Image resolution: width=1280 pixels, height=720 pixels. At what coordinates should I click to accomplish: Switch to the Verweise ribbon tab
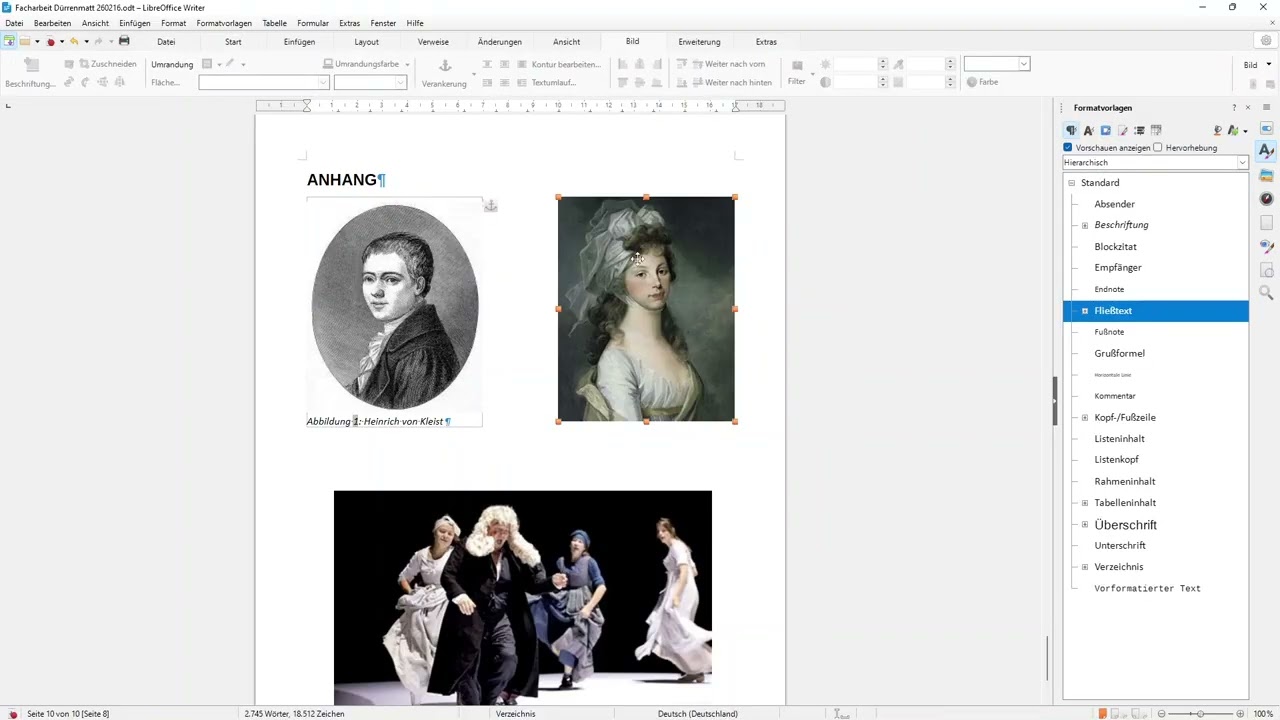(433, 42)
